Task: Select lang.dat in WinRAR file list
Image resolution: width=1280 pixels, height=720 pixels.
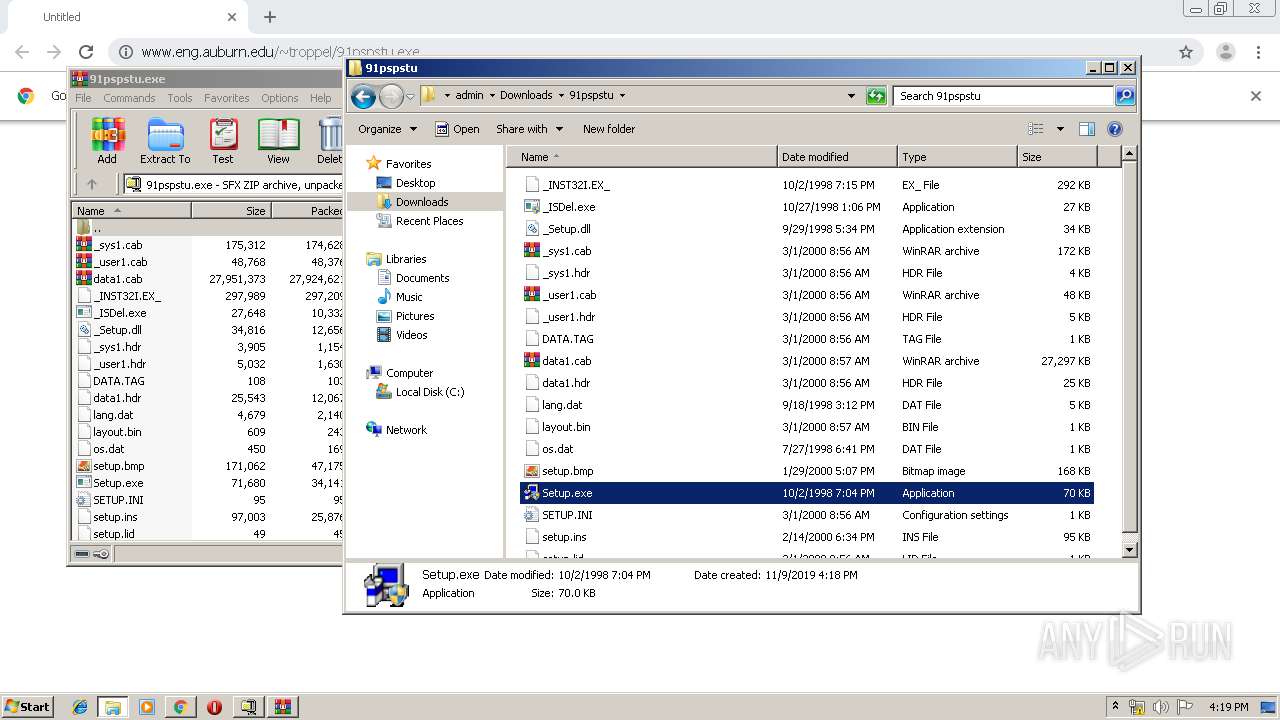Action: coord(113,415)
